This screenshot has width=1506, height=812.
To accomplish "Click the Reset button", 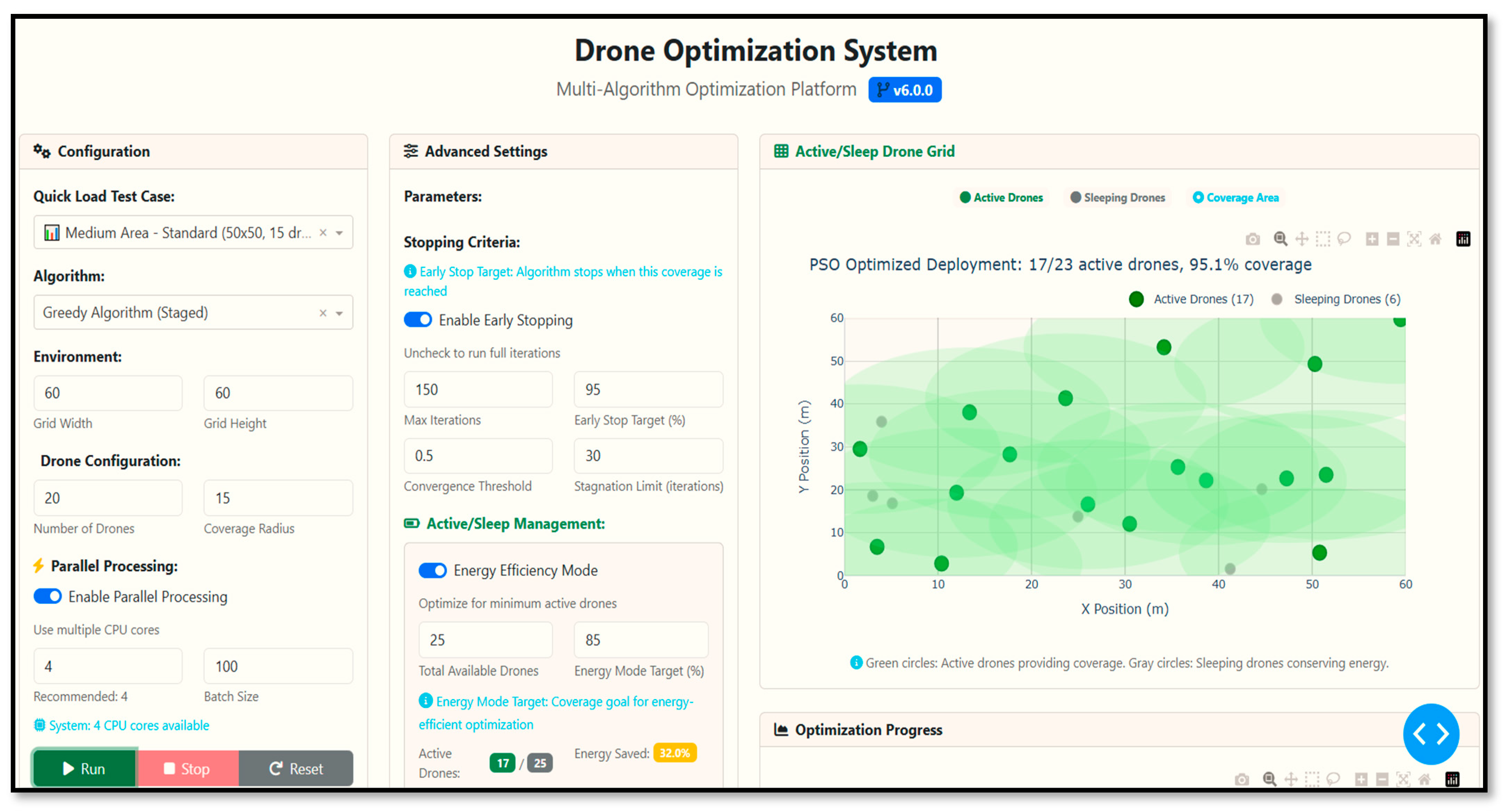I will pyautogui.click(x=296, y=768).
